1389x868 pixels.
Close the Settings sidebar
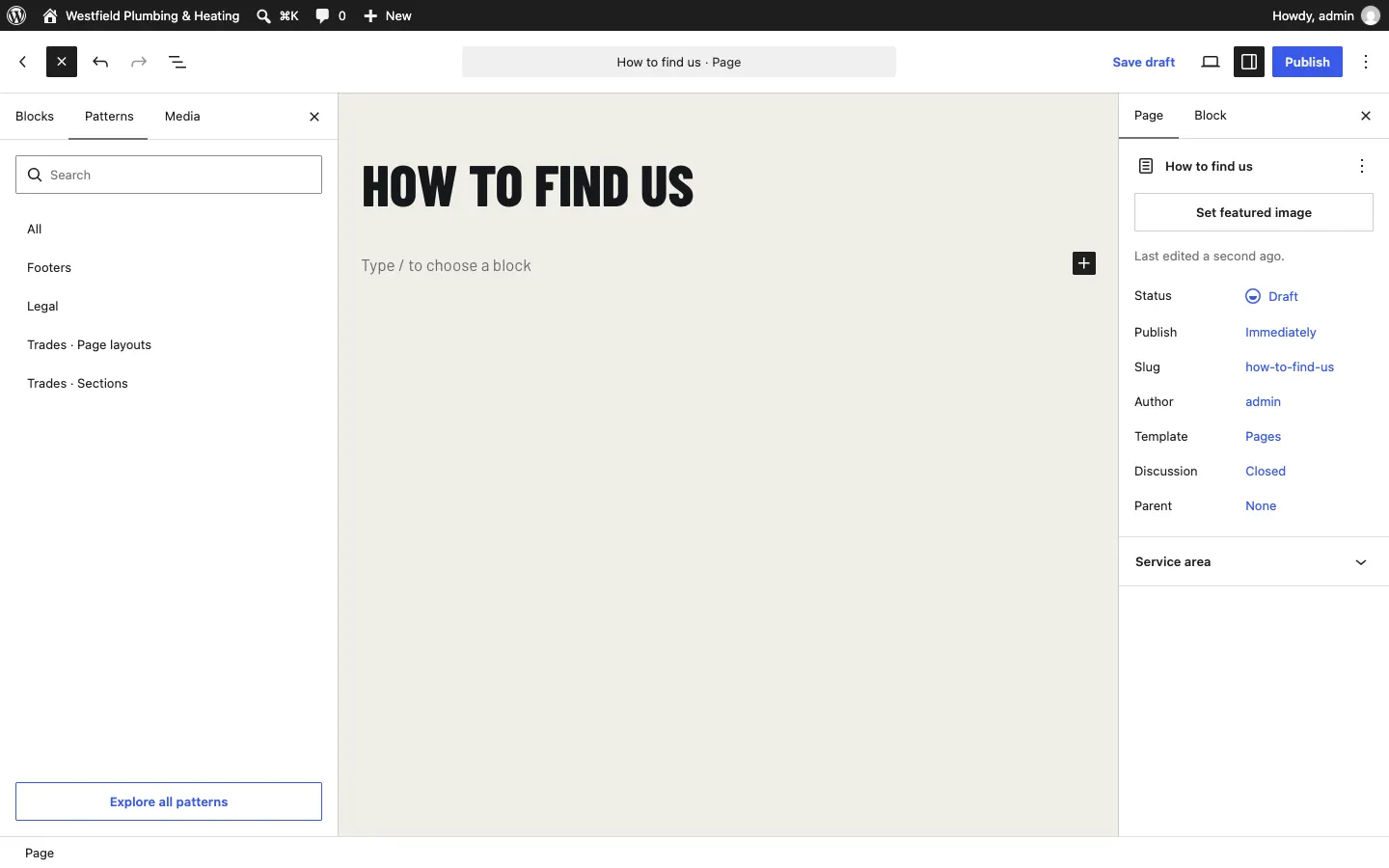1366,116
